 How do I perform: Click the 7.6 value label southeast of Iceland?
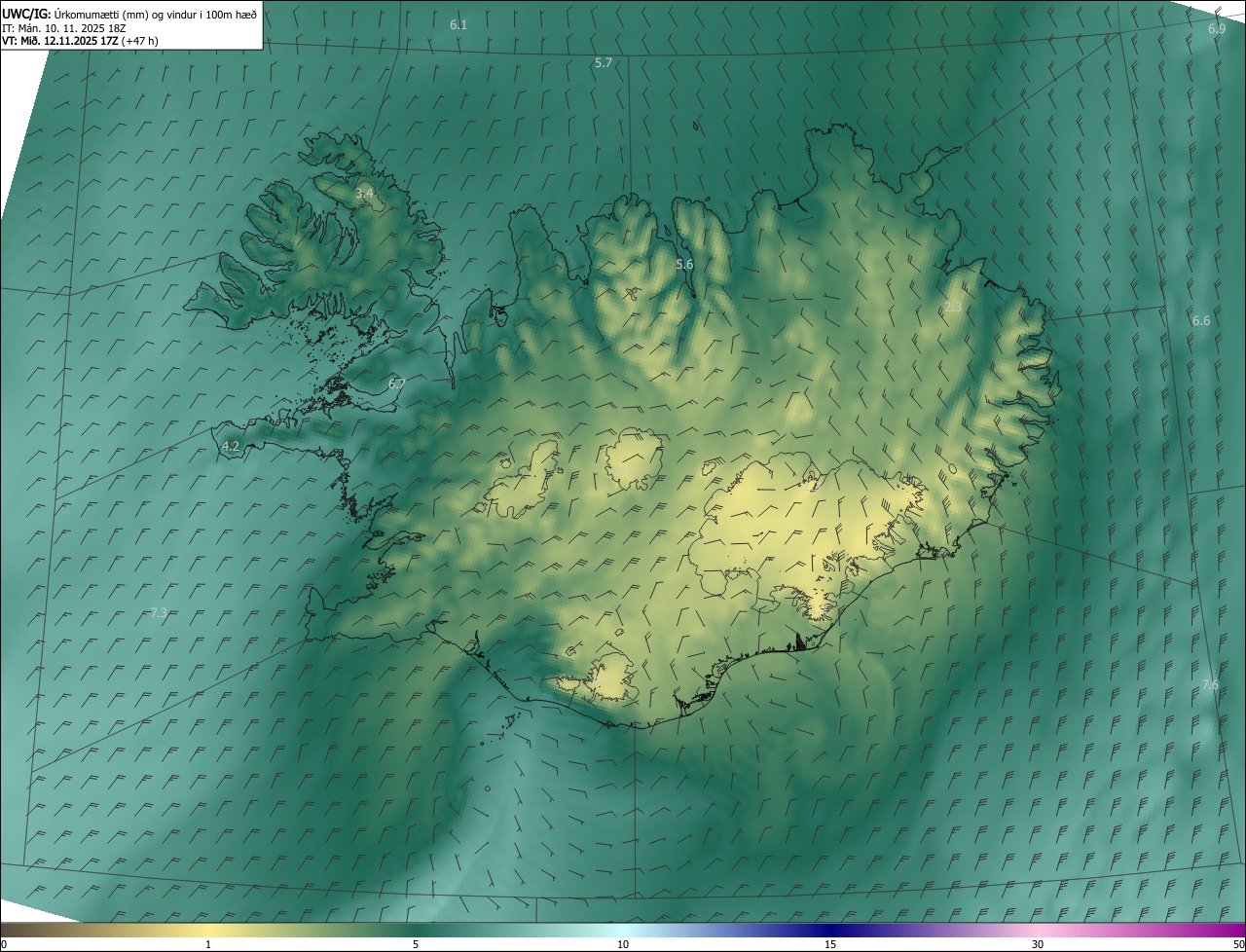(1210, 685)
